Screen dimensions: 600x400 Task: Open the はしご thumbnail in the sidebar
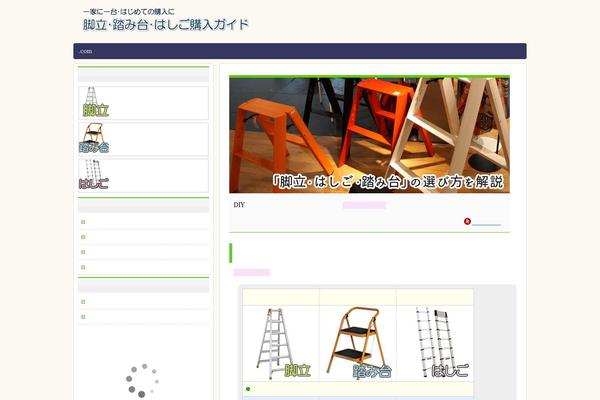tap(94, 175)
